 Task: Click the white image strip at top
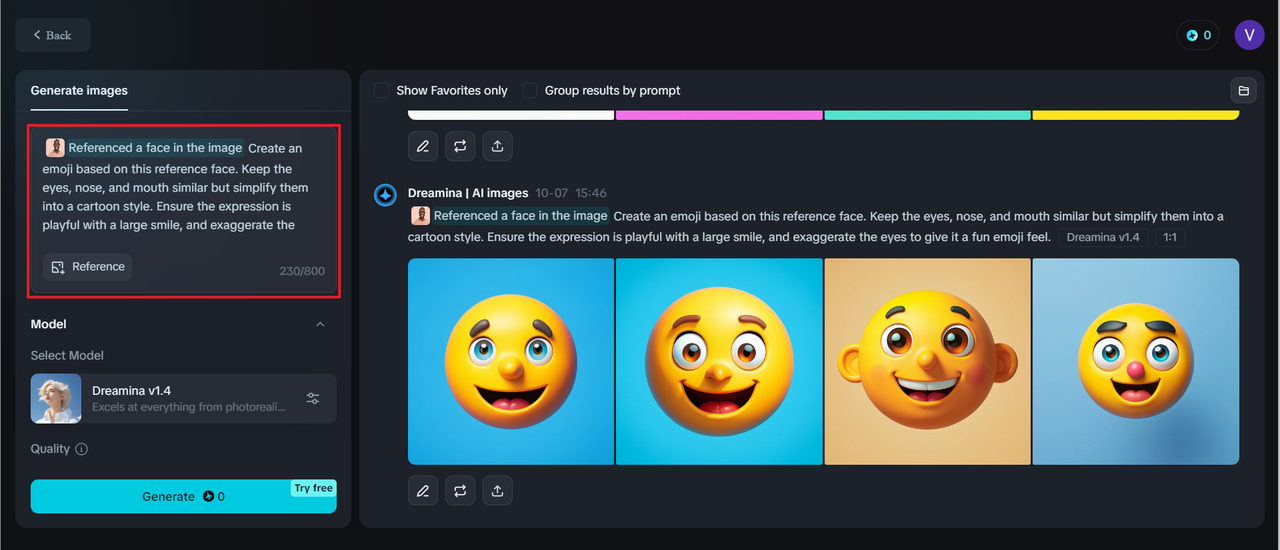point(511,115)
